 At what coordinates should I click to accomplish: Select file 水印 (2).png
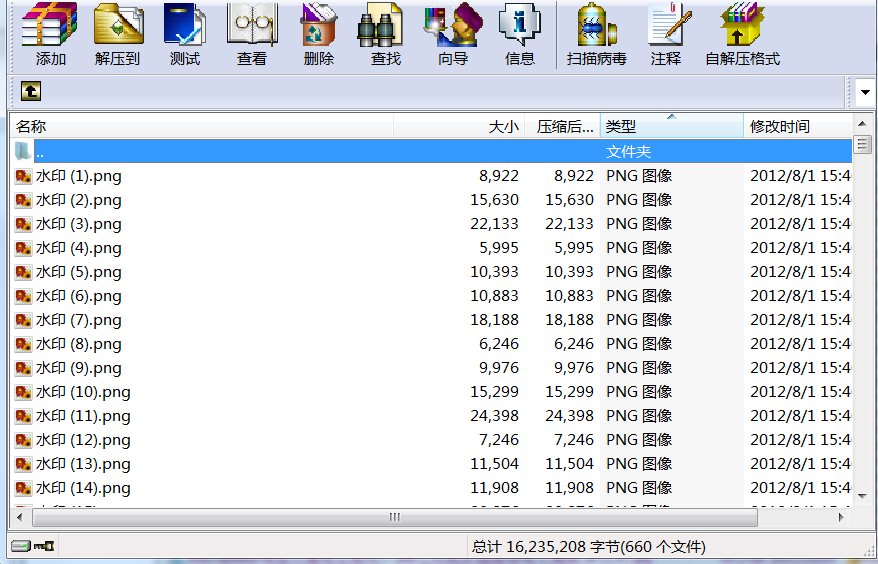432,200
